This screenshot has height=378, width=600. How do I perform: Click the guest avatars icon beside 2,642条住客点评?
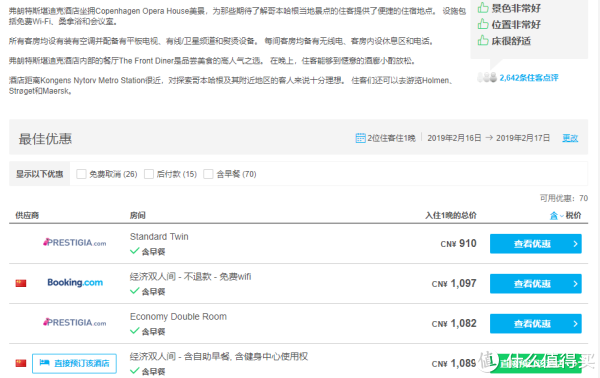point(487,78)
